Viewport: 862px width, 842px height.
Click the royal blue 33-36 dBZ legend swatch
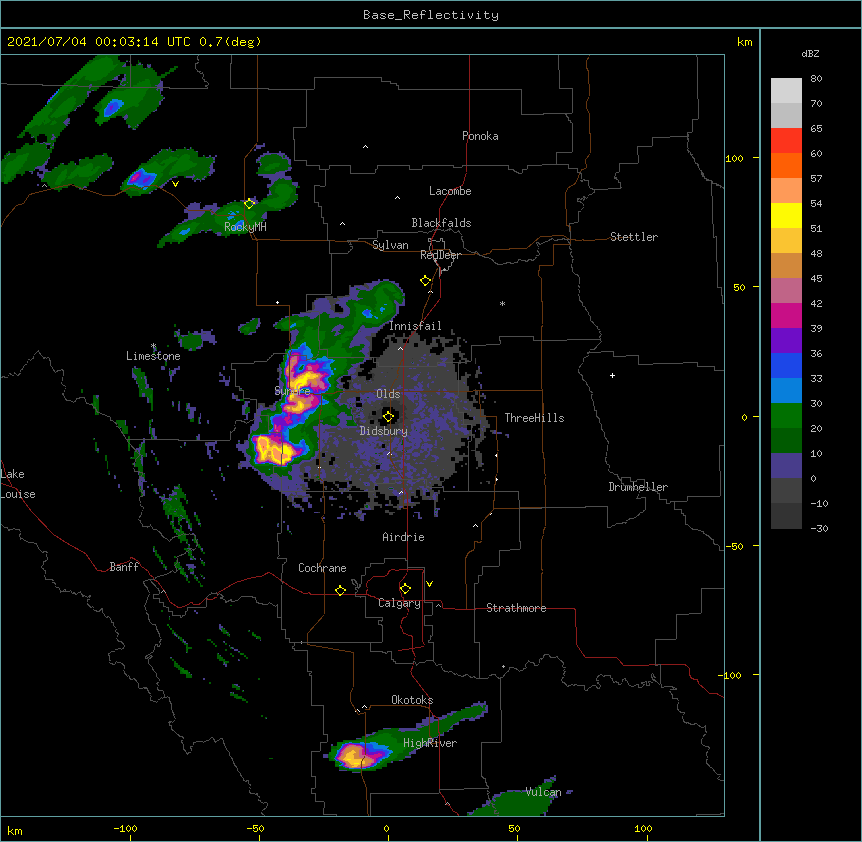point(786,365)
